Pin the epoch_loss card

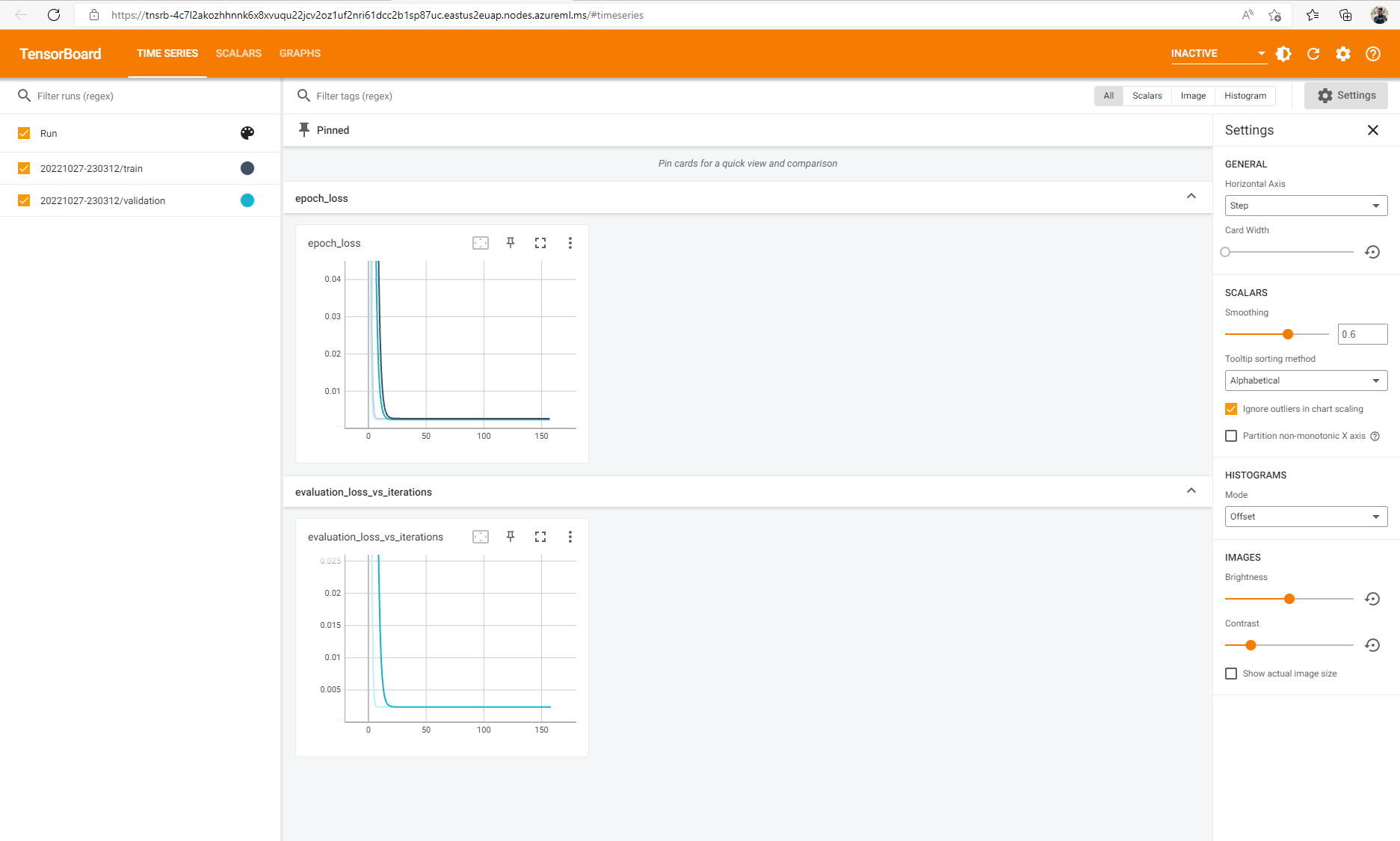[511, 243]
